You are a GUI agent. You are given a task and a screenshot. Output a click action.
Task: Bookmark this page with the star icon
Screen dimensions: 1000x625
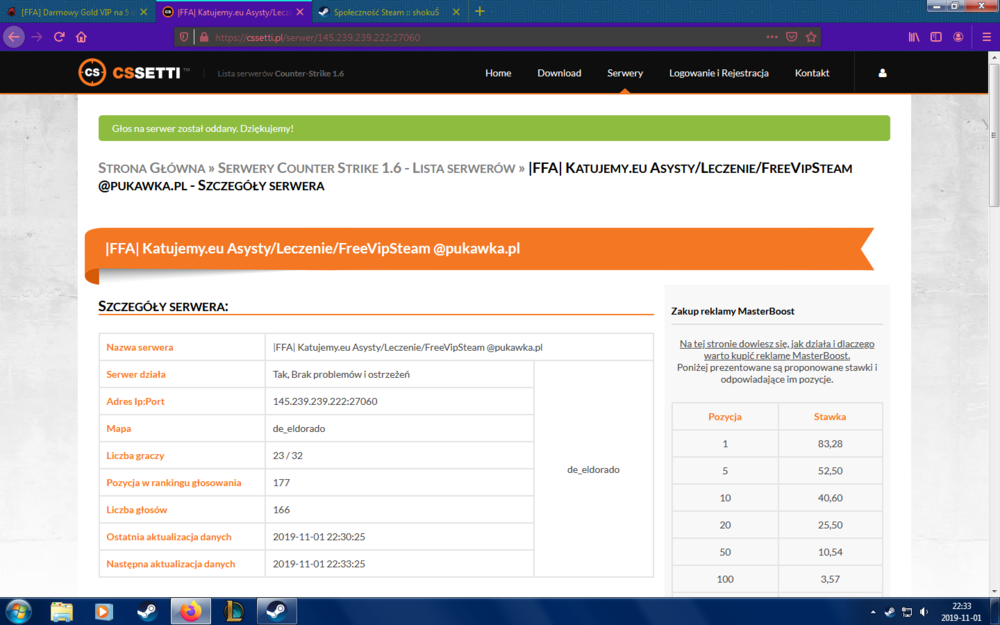(811, 37)
